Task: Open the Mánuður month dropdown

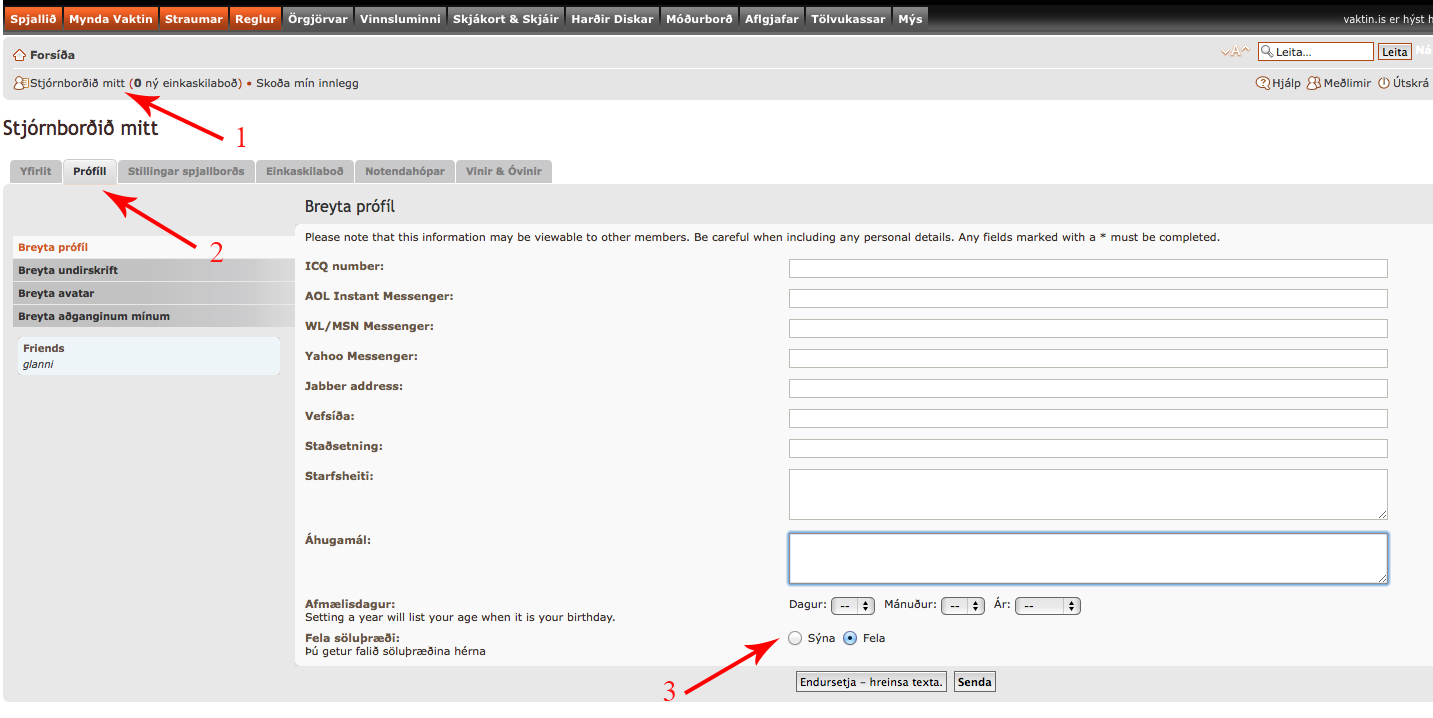Action: click(x=963, y=606)
